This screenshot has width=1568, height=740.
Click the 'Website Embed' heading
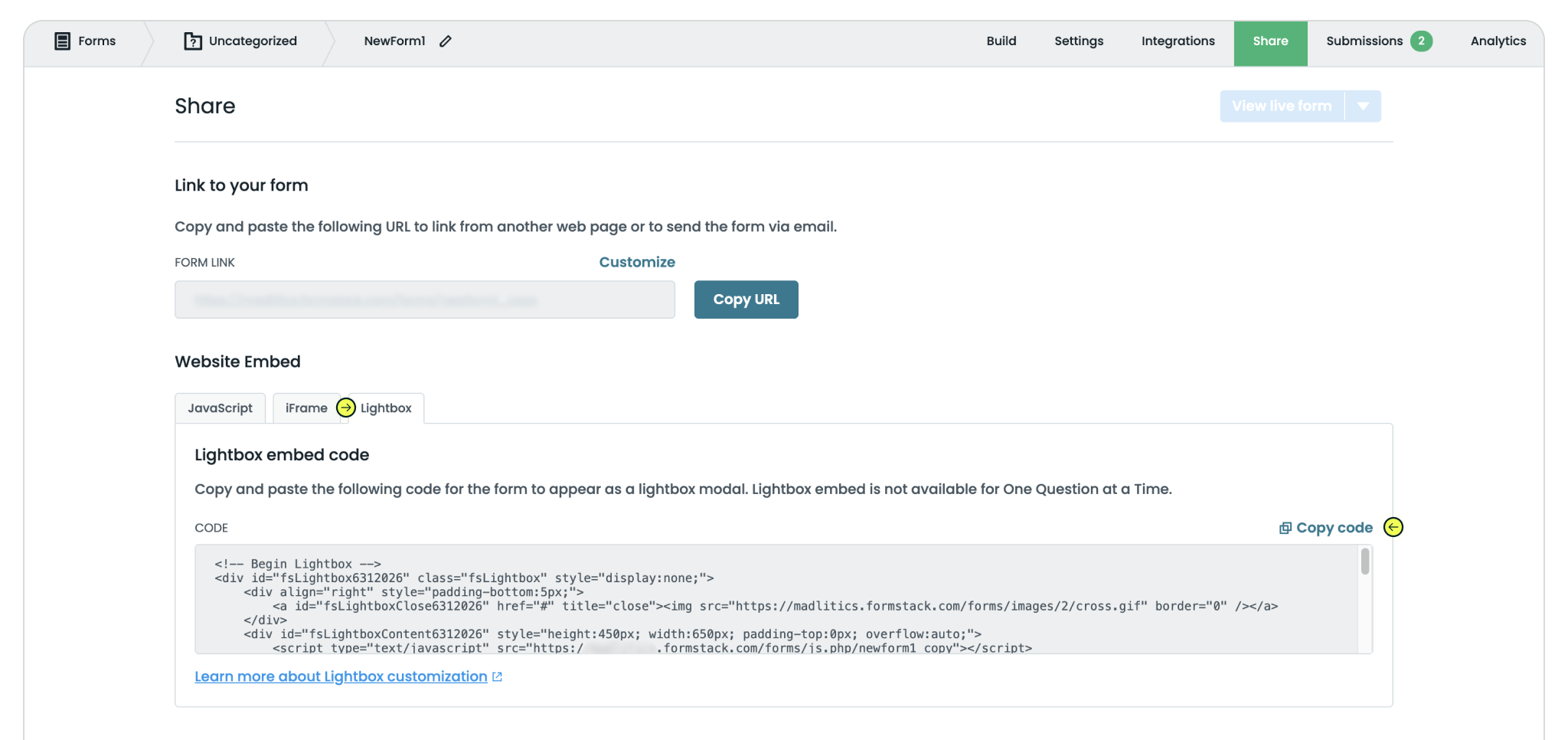point(237,362)
